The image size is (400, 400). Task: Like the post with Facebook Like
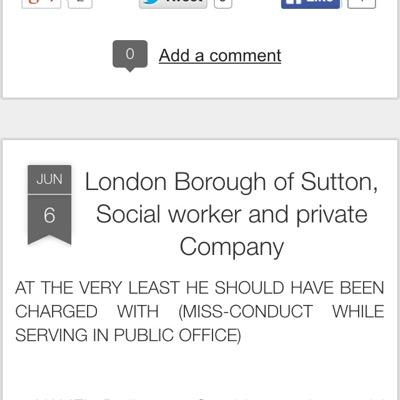click(310, 3)
